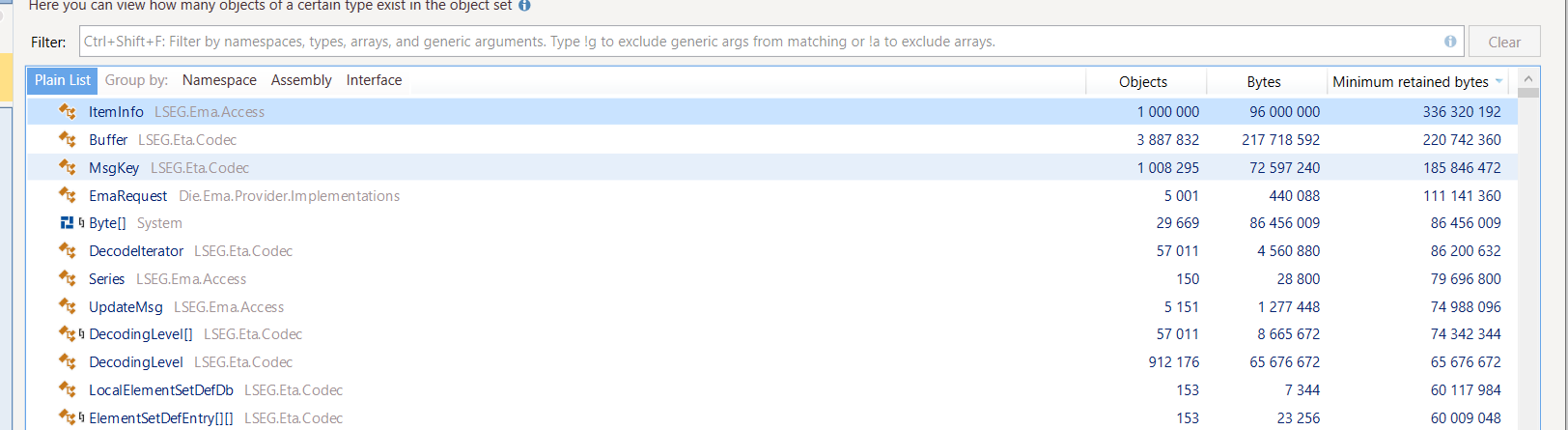Group objects by Assembly
Image resolution: width=1568 pixels, height=430 pixels.
pos(301,80)
